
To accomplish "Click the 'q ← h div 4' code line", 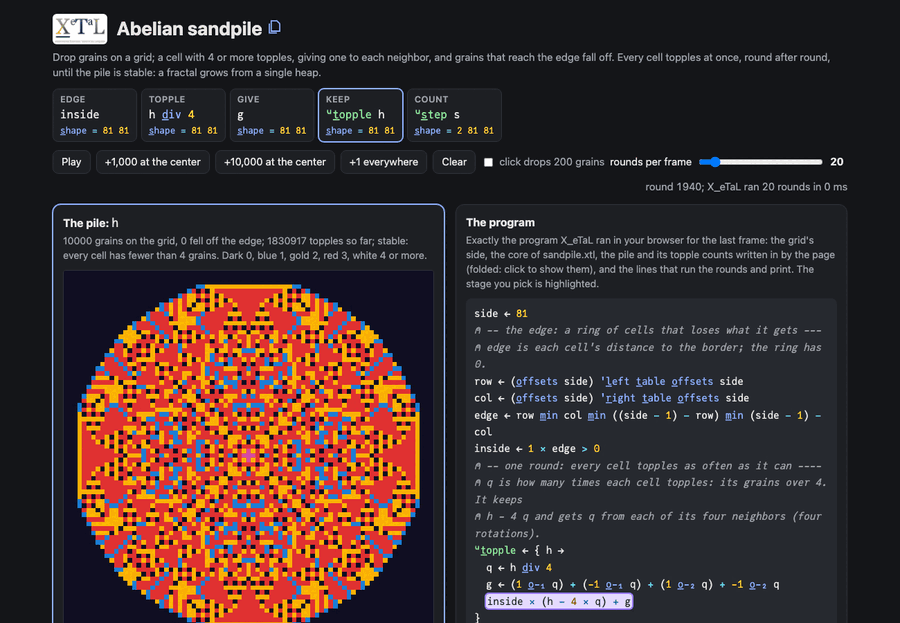I will (519, 567).
